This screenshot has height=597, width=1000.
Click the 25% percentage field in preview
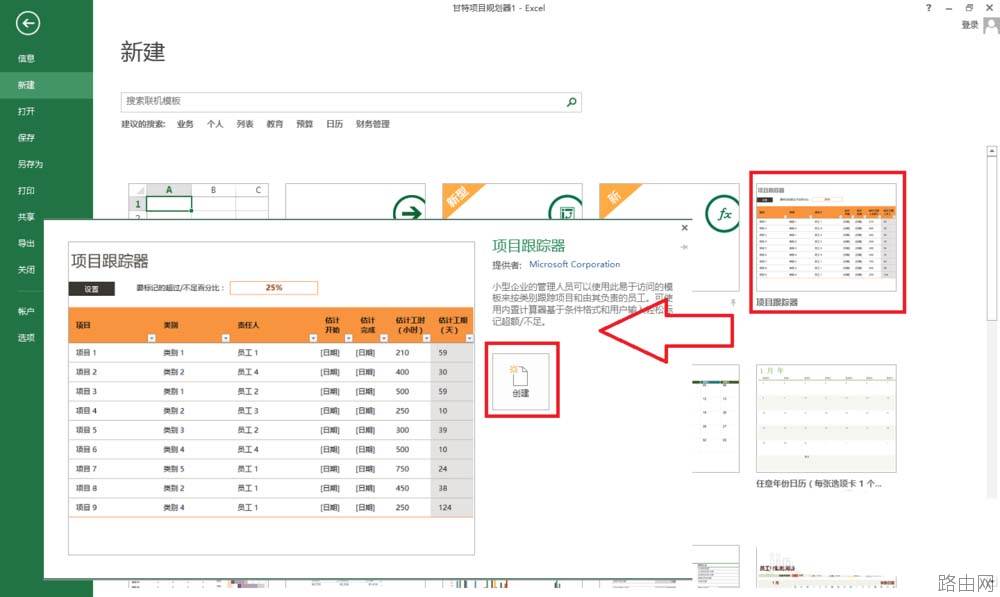tap(274, 288)
